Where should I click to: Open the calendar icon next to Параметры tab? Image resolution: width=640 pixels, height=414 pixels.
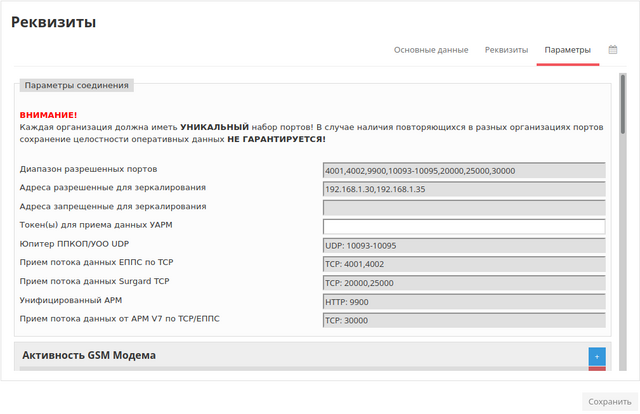tap(613, 49)
